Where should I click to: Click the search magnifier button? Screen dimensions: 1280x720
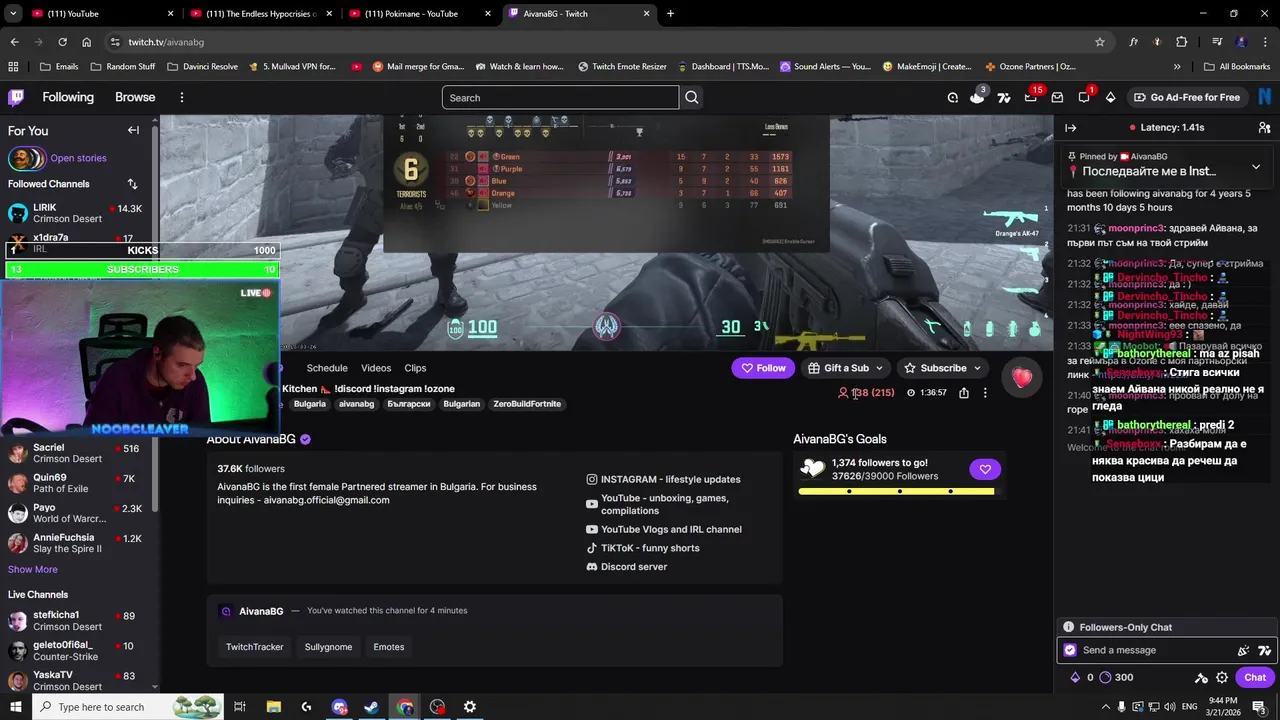click(x=692, y=97)
